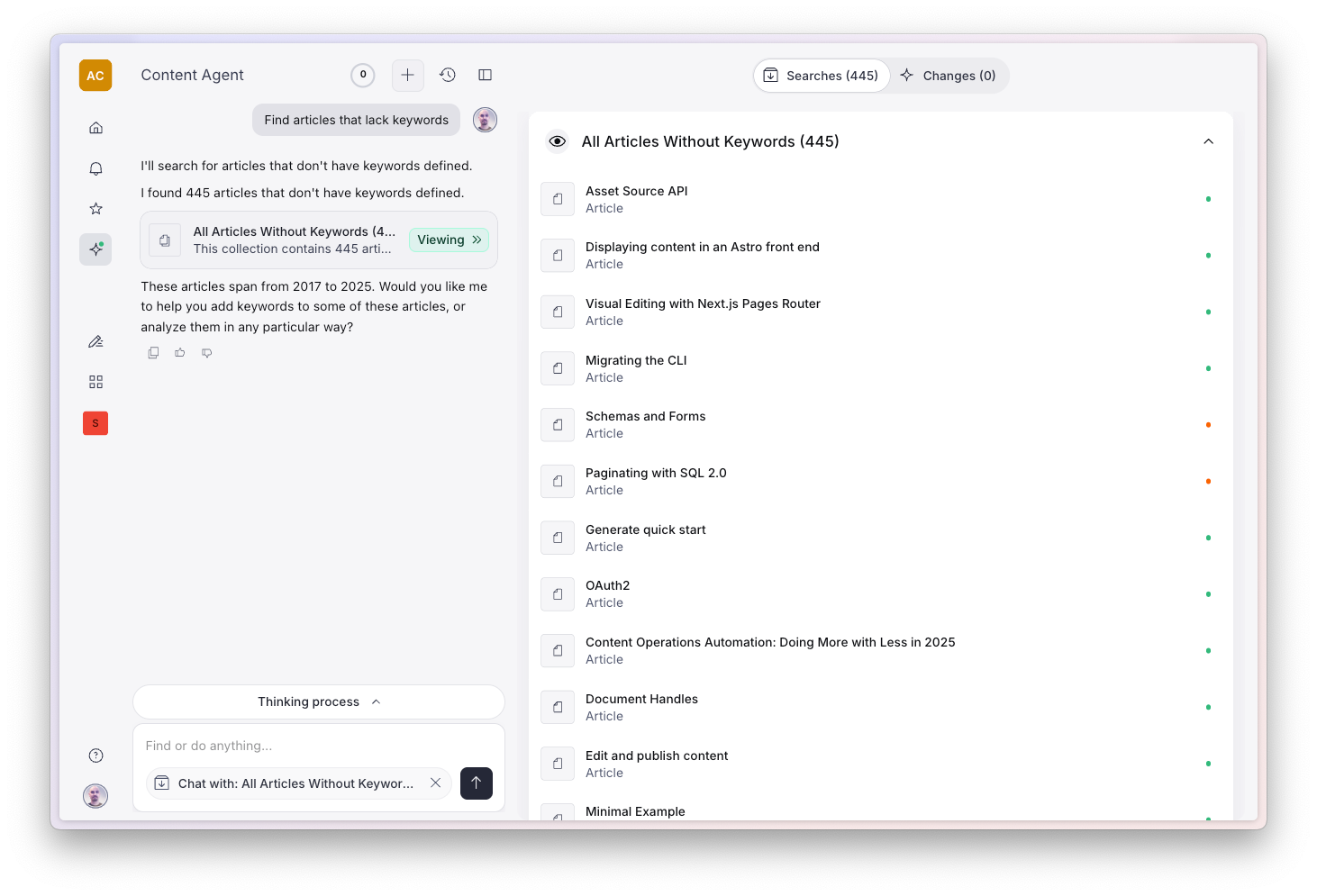Open the Home icon in sidebar

click(x=95, y=128)
